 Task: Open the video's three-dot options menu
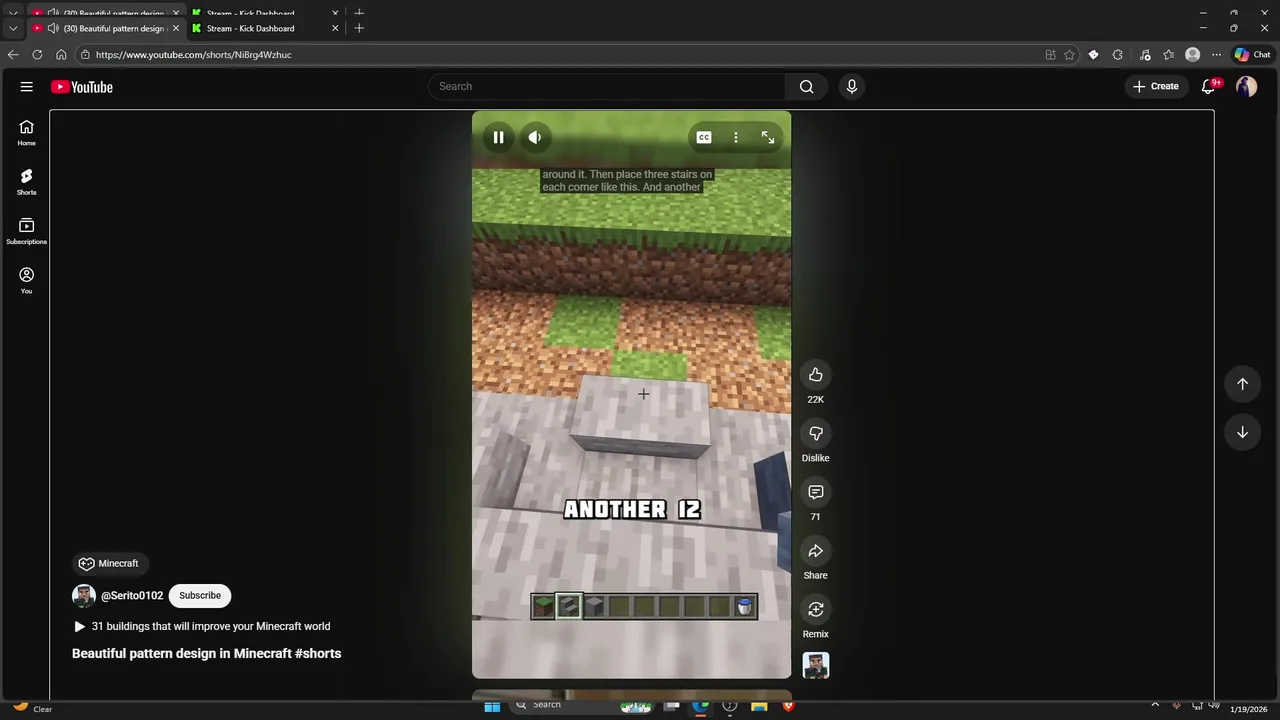(x=736, y=138)
